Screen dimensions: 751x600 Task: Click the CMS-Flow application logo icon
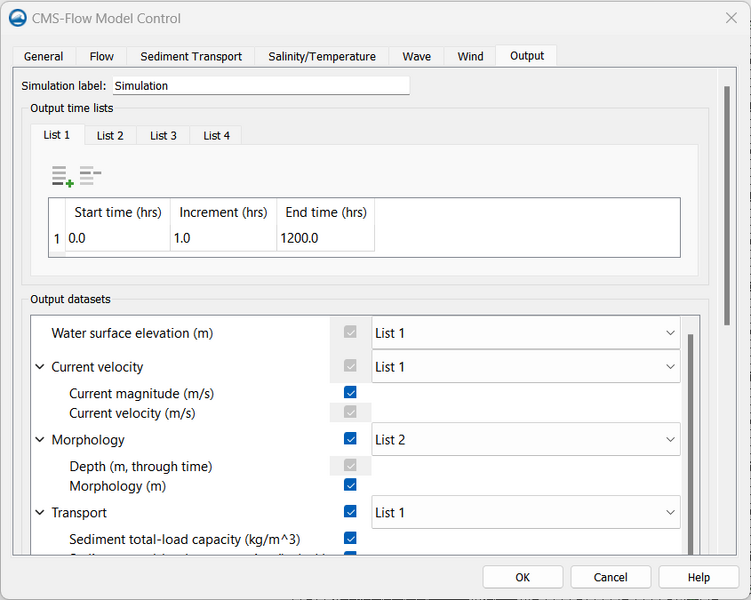pos(18,18)
